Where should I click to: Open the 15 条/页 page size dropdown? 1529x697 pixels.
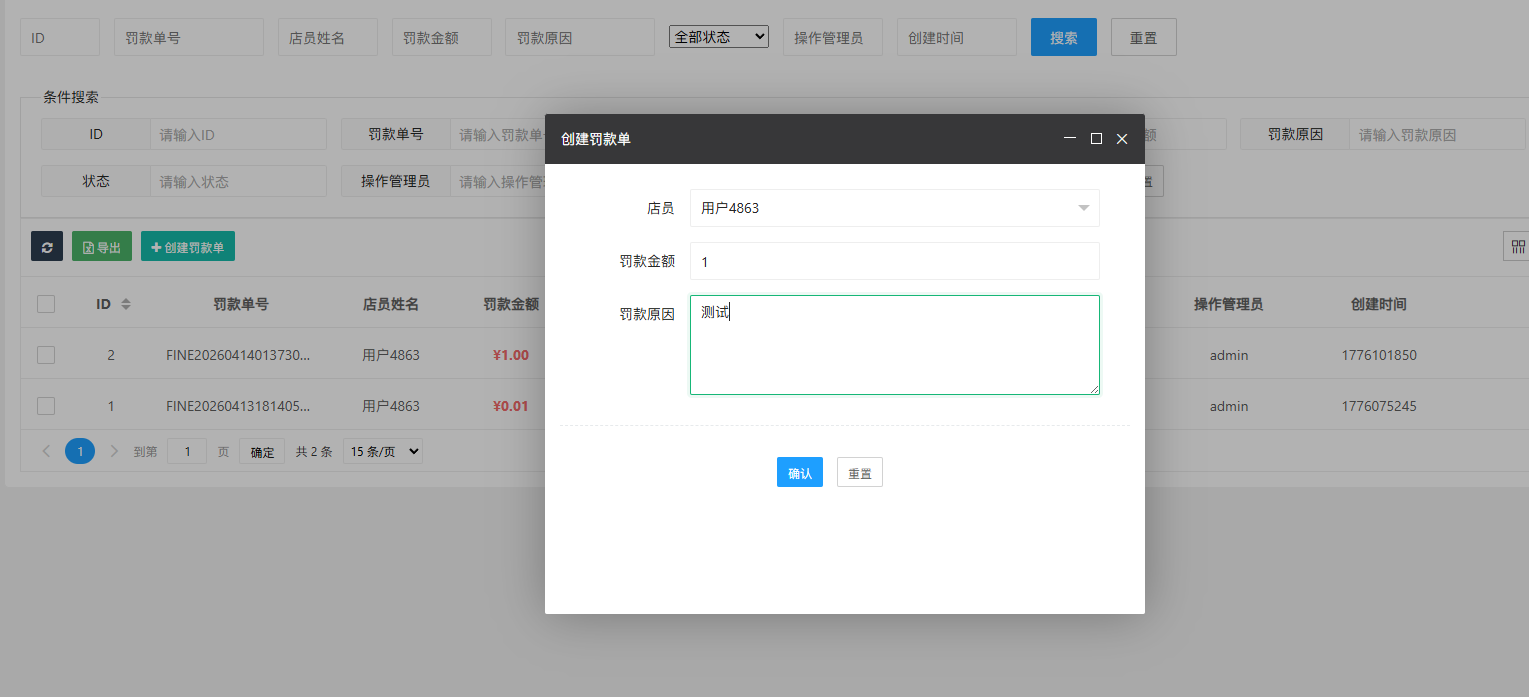[x=382, y=452]
